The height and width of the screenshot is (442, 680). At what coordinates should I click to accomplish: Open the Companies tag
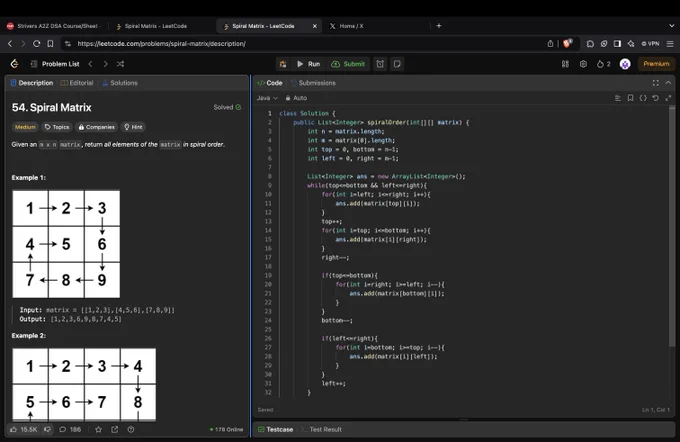(x=96, y=127)
